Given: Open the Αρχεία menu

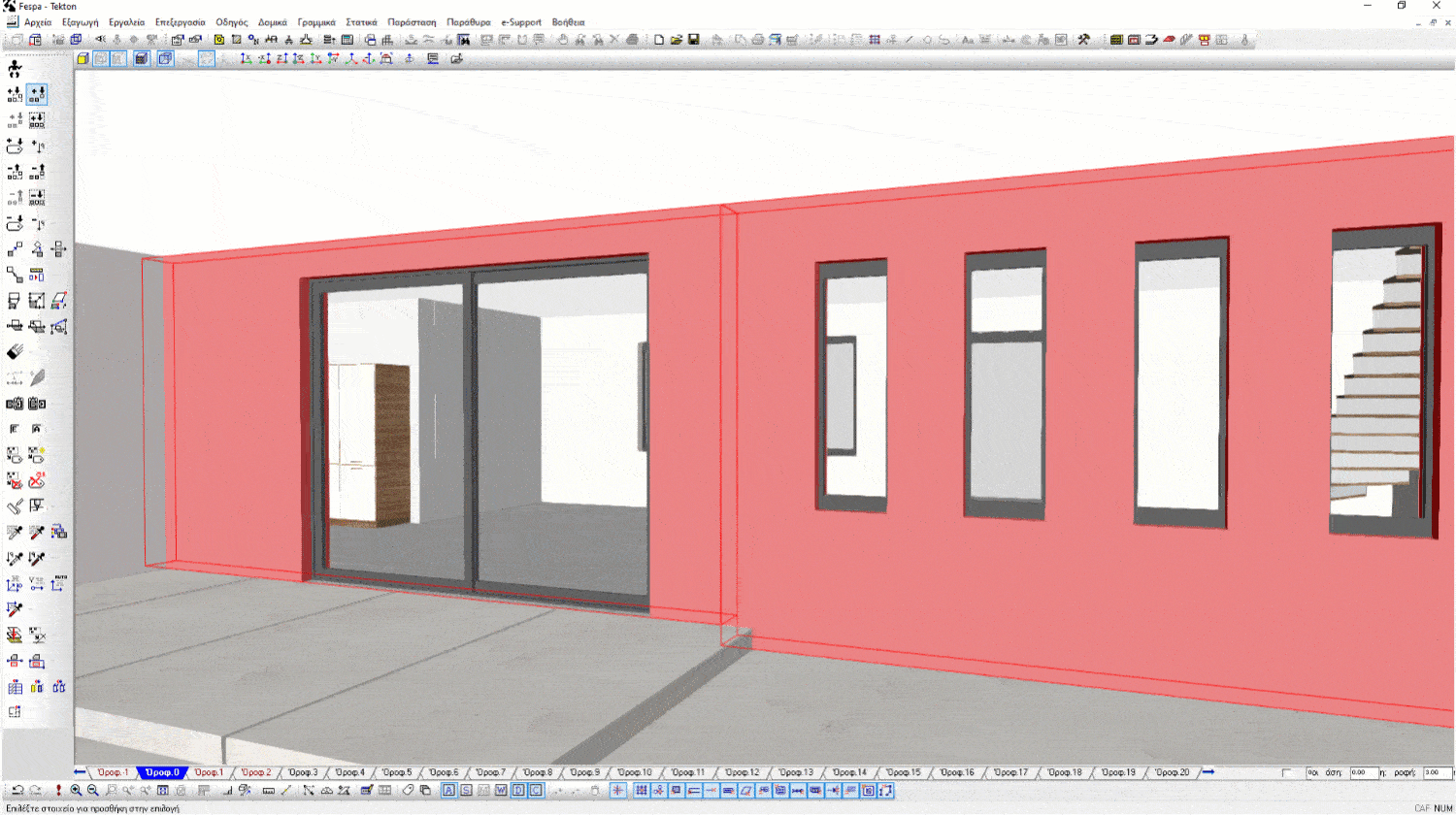Looking at the screenshot, I should [x=38, y=22].
